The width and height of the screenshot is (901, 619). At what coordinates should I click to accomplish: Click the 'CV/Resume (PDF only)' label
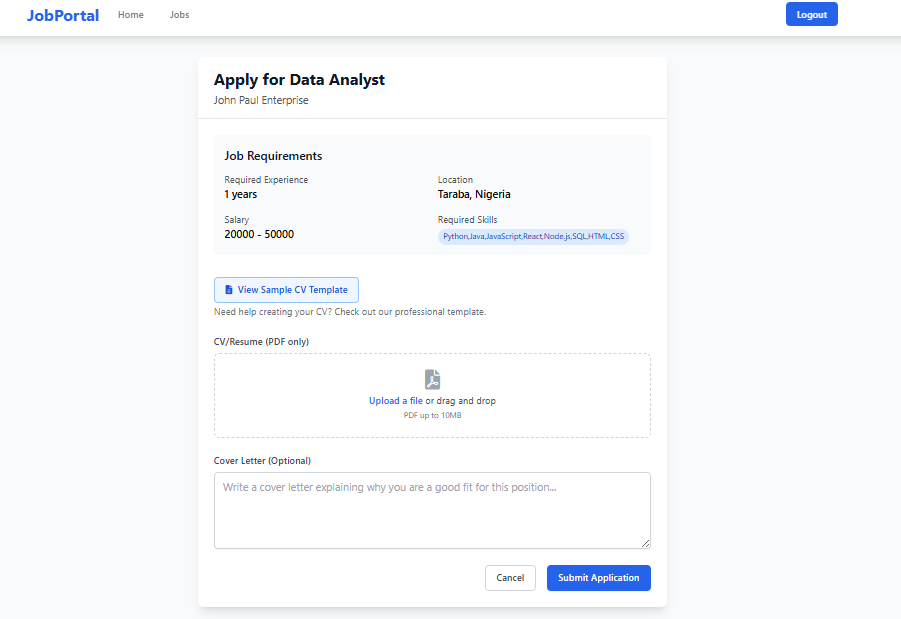[261, 342]
